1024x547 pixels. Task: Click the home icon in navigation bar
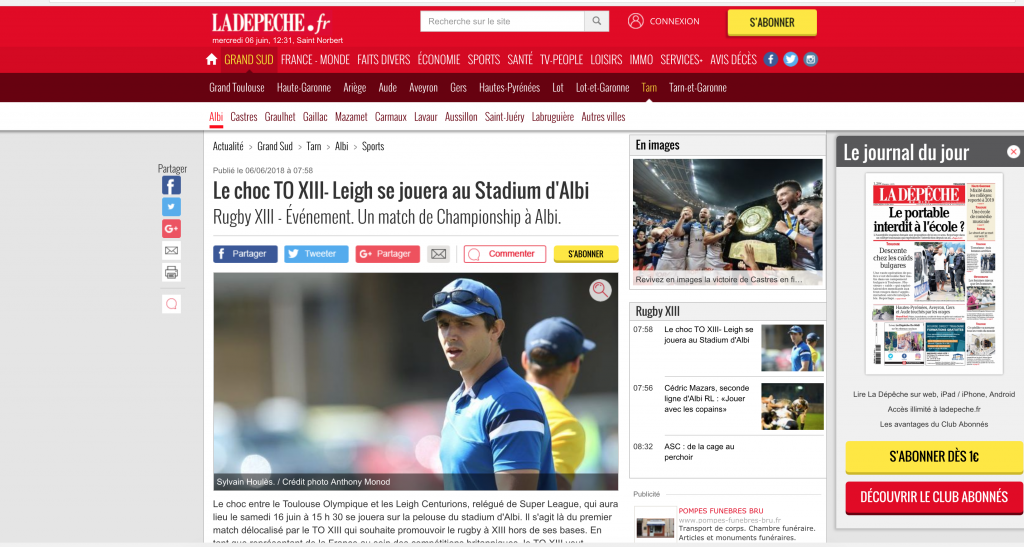(211, 59)
